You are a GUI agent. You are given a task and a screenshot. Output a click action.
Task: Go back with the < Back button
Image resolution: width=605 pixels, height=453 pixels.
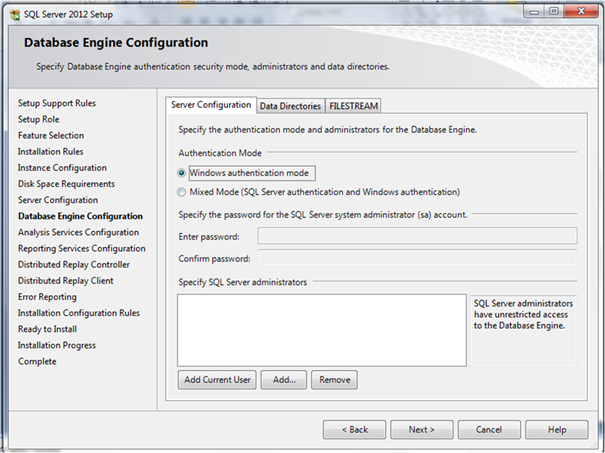(355, 430)
